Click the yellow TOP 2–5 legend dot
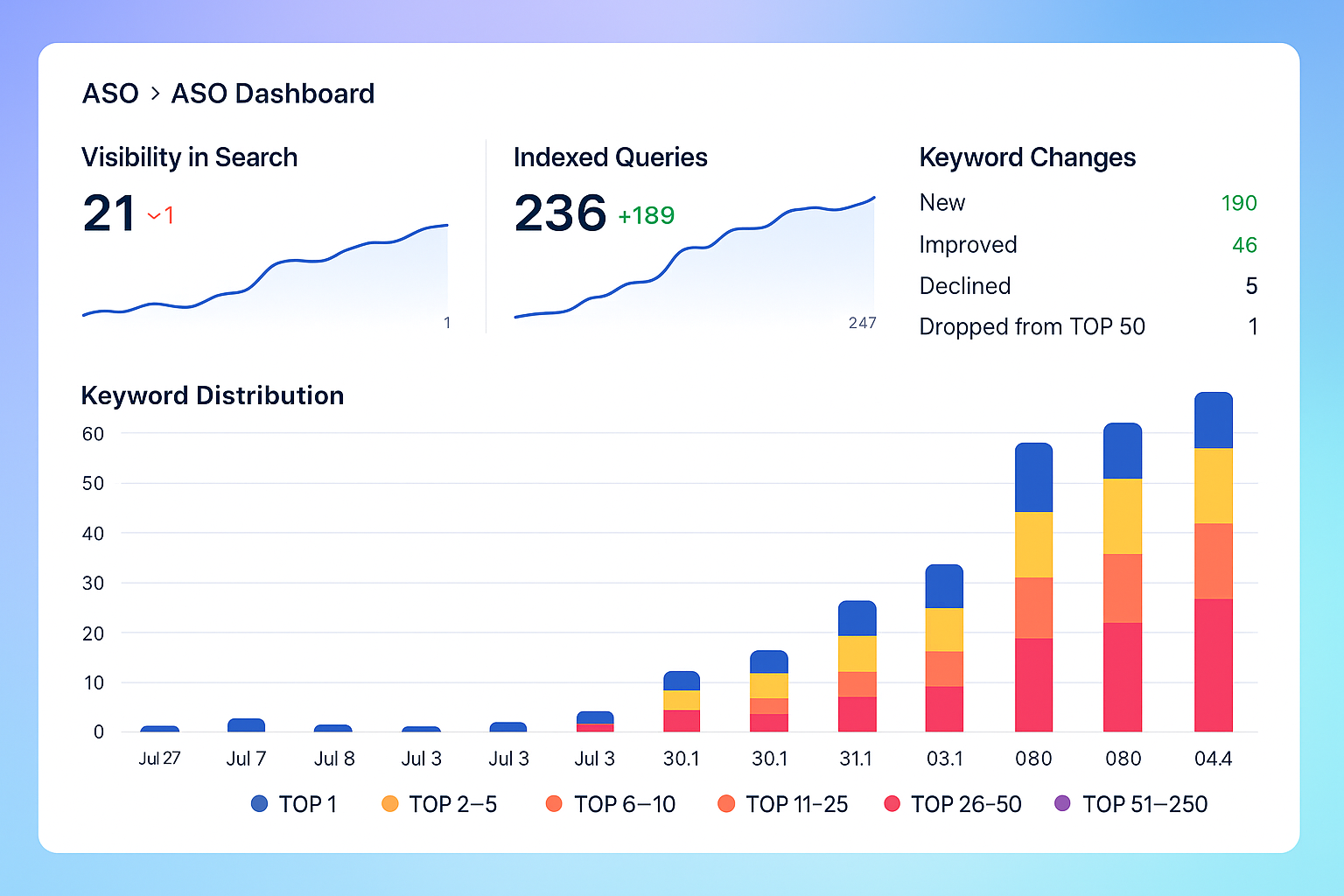 (x=390, y=803)
